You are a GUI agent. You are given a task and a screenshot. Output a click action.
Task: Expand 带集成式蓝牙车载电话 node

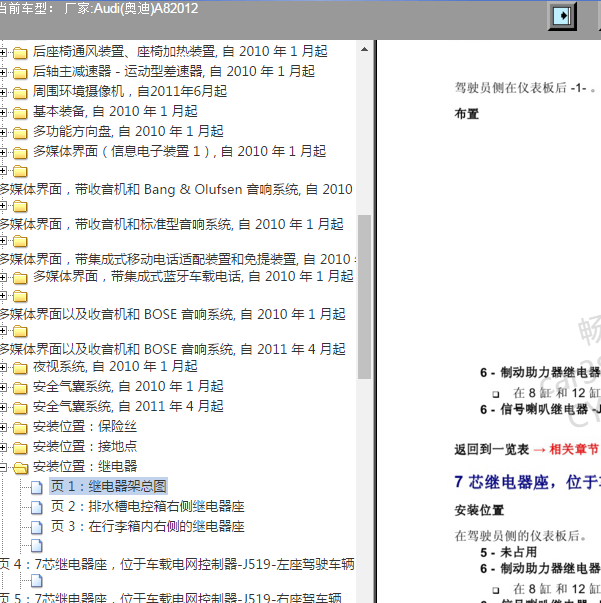coord(3,277)
